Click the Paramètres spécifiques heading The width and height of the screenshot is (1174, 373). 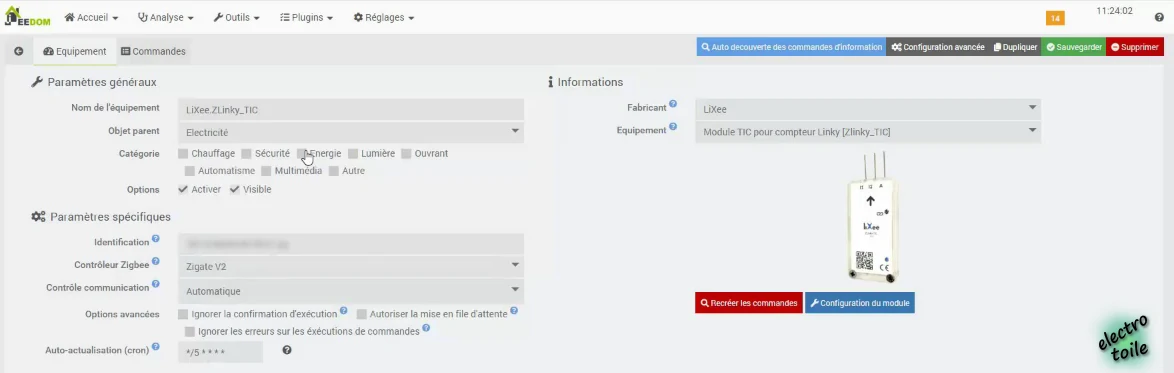point(101,216)
